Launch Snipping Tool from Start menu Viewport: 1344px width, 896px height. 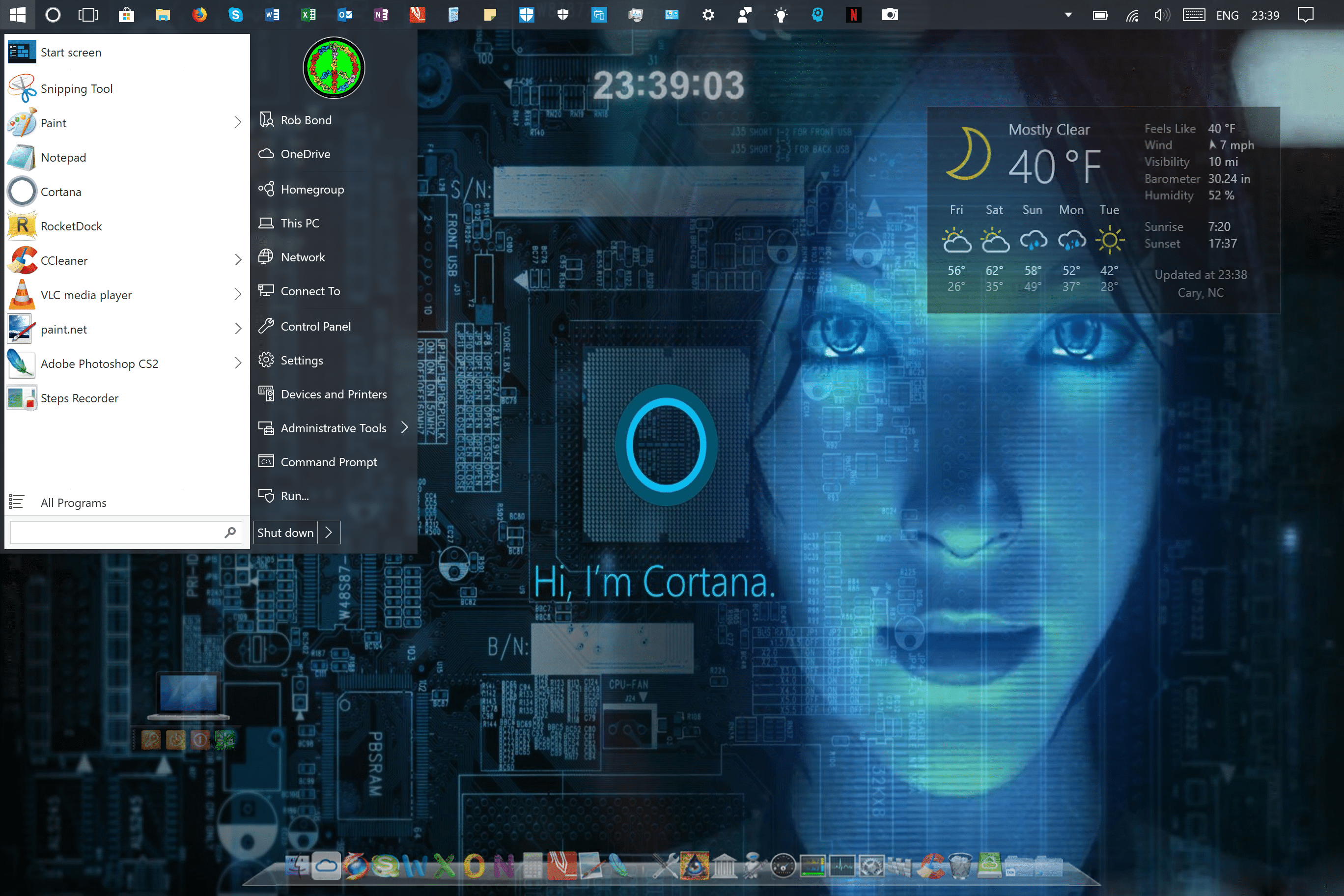coord(127,88)
